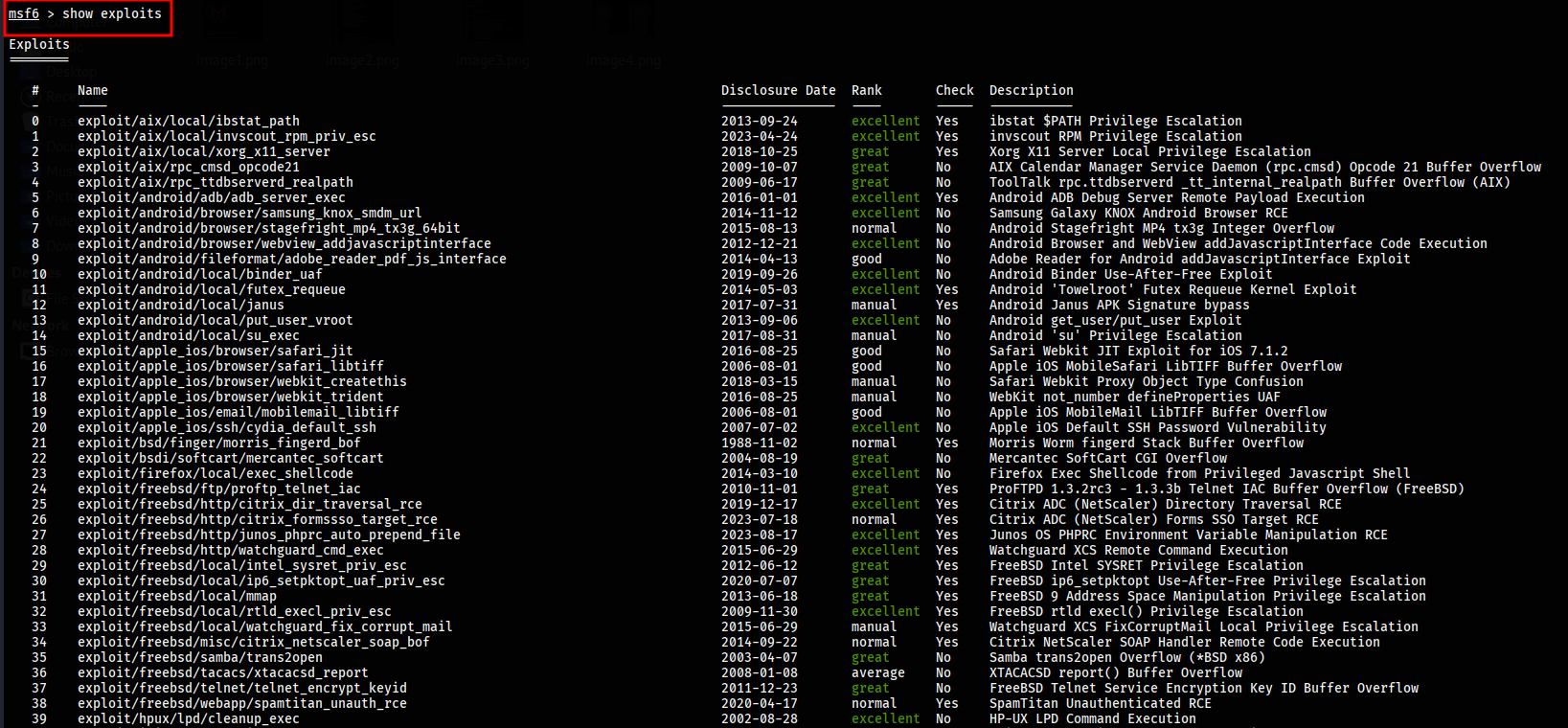Viewport: 1568px width, 728px height.
Task: Click the 'show exploits' command text
Action: coord(112,14)
